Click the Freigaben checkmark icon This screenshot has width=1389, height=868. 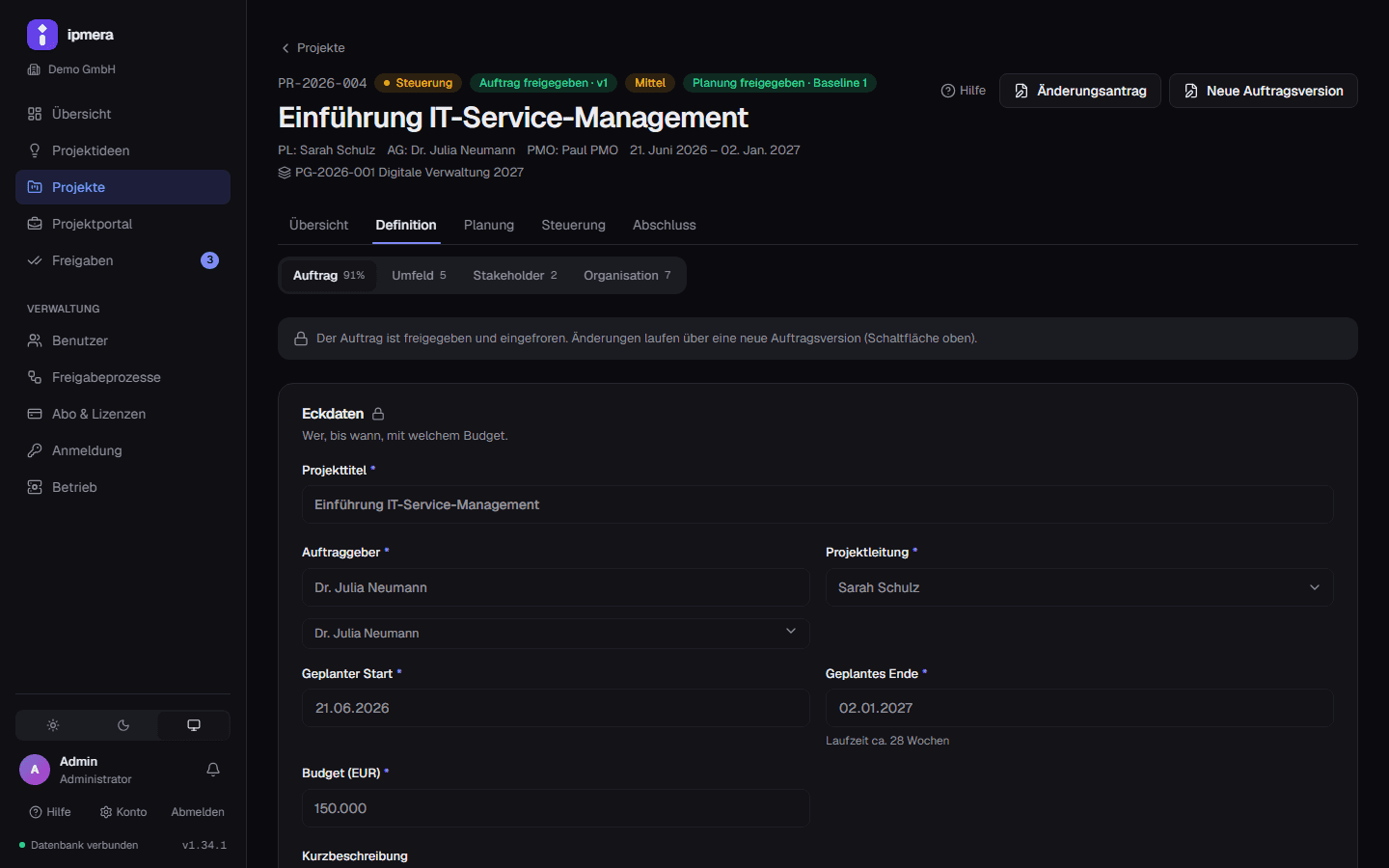tap(35, 260)
